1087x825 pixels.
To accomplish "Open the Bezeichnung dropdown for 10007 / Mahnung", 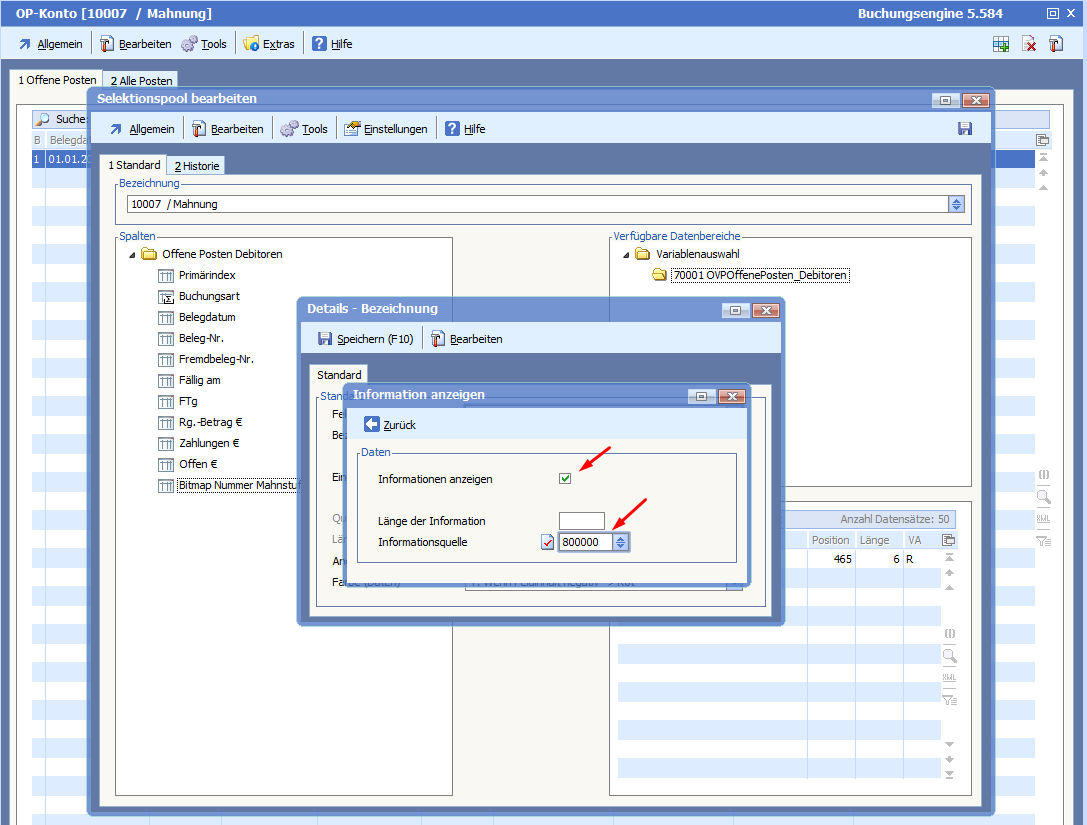I will 956,204.
